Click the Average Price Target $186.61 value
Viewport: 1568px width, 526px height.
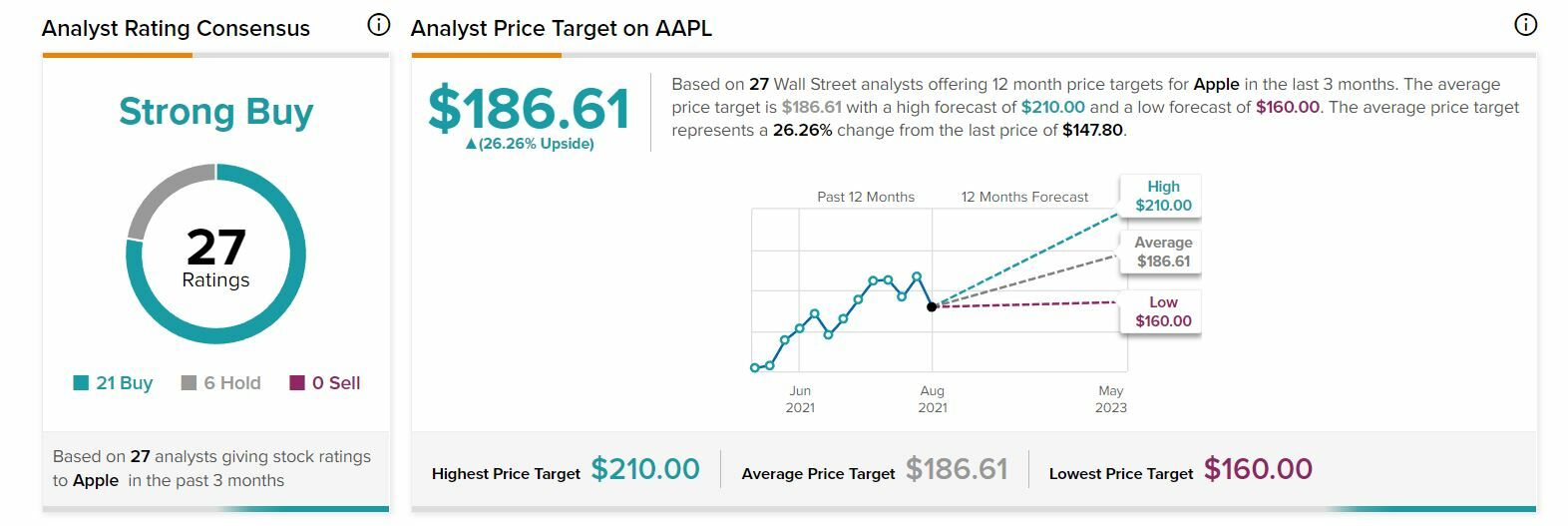[x=957, y=469]
